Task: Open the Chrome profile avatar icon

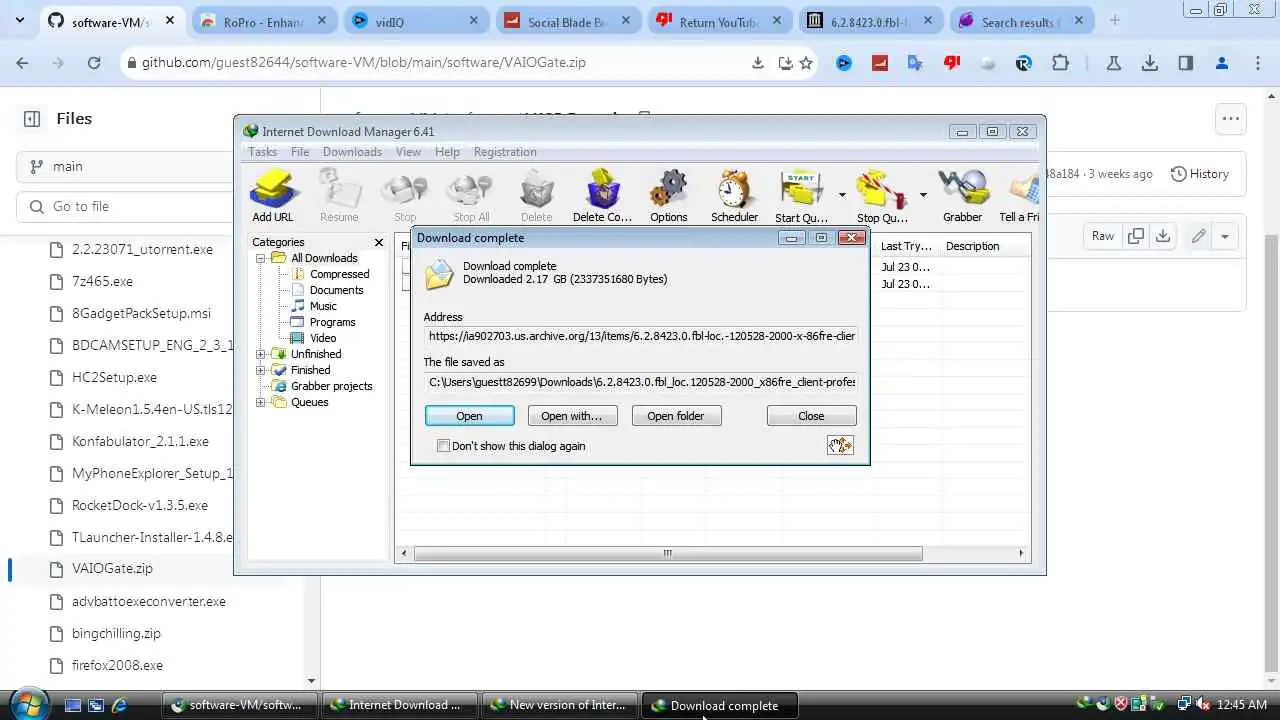Action: [1221, 62]
